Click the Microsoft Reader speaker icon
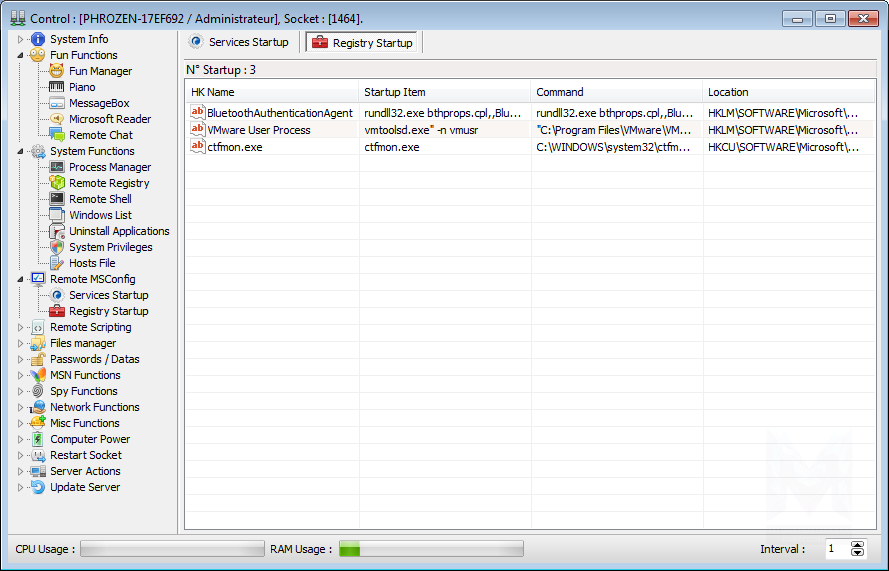The height and width of the screenshot is (571, 889). 57,119
